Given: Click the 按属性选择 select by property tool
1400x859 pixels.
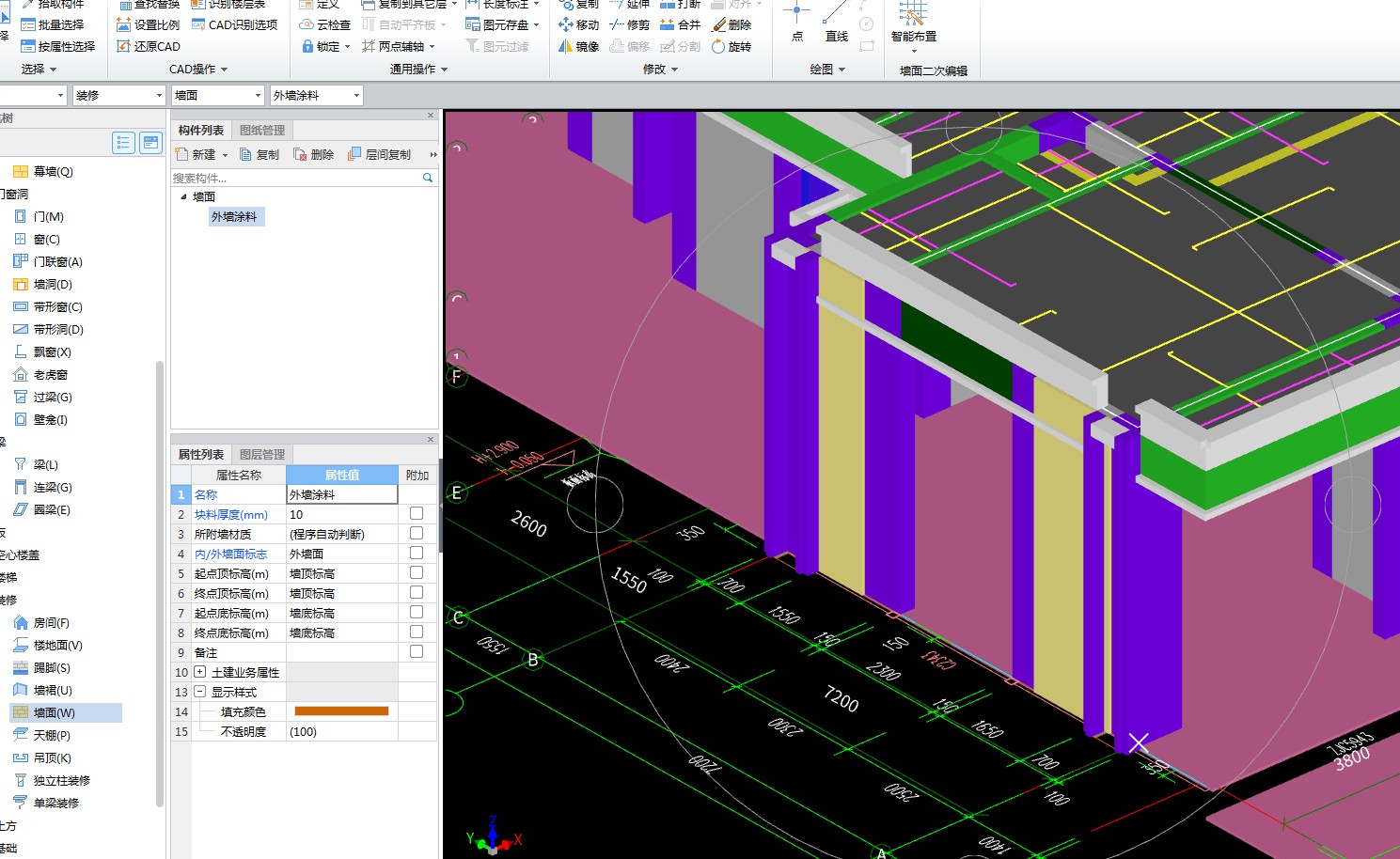Looking at the screenshot, I should click(x=58, y=46).
